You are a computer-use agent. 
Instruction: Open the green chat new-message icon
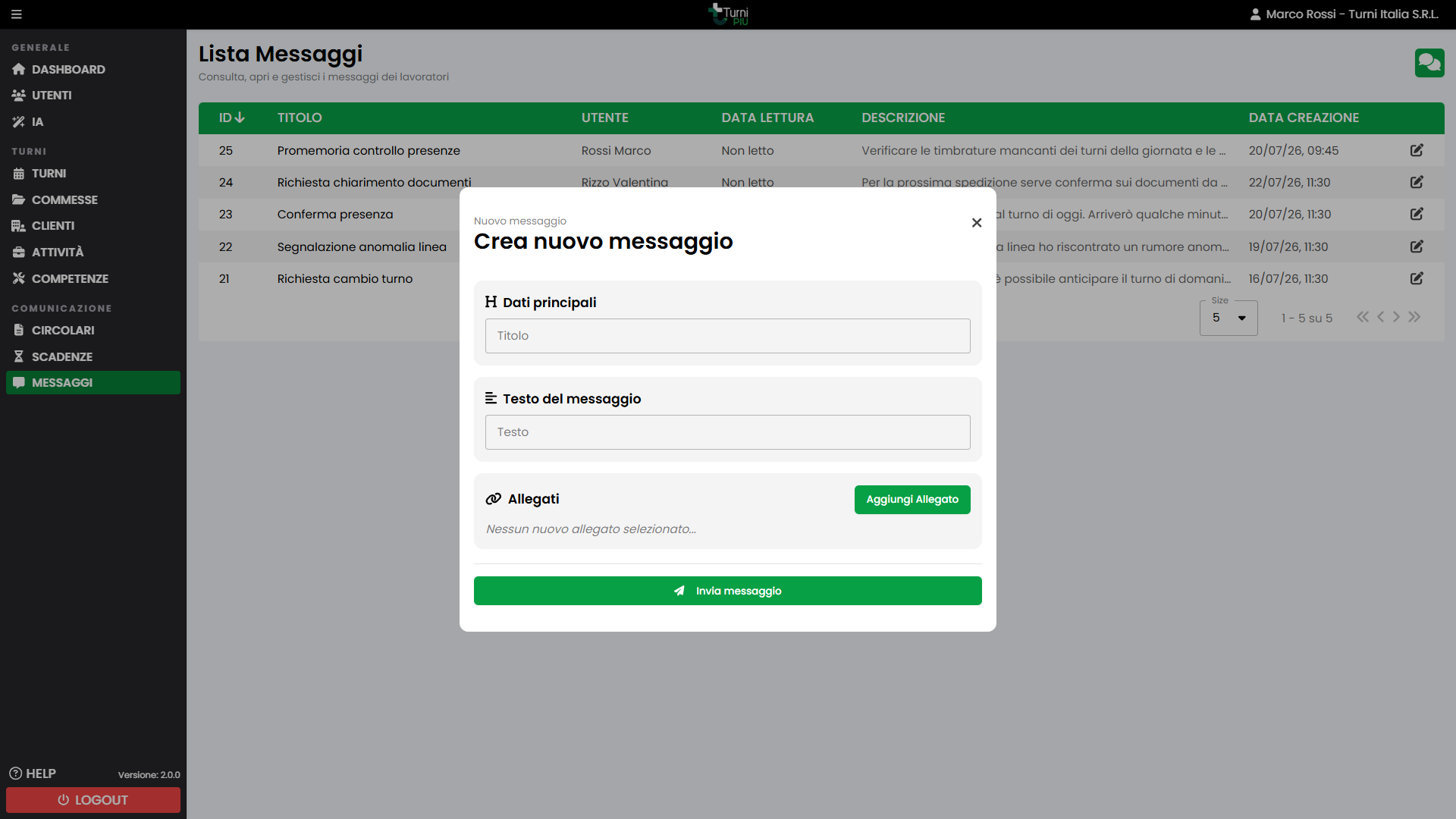(x=1429, y=63)
